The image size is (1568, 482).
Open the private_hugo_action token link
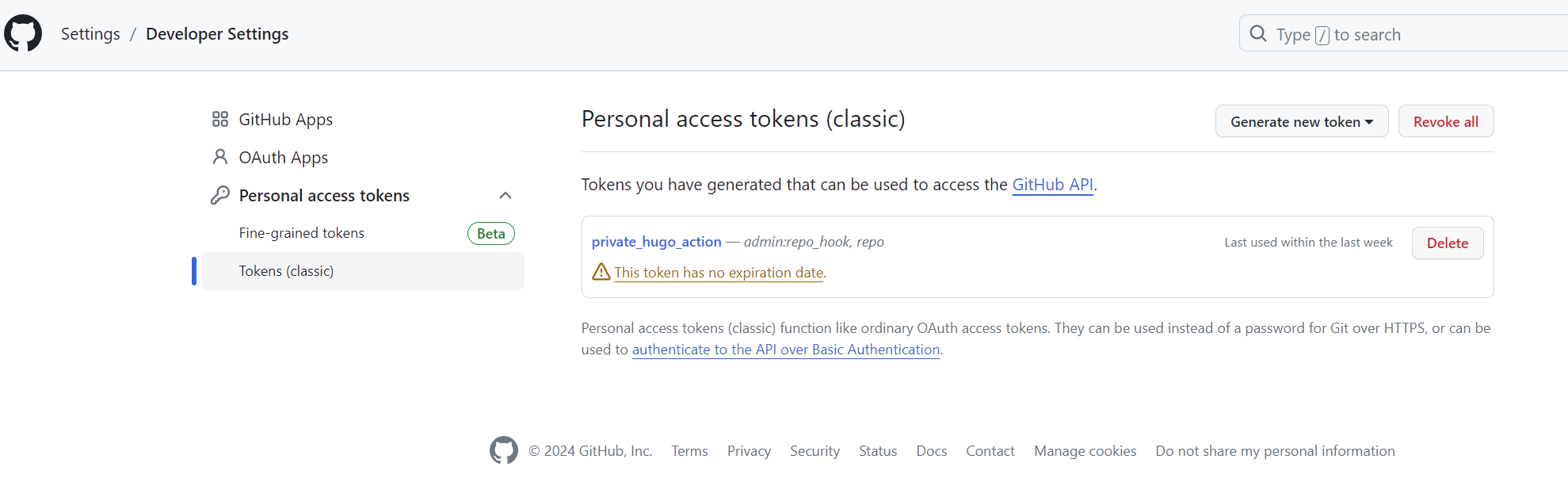(656, 242)
